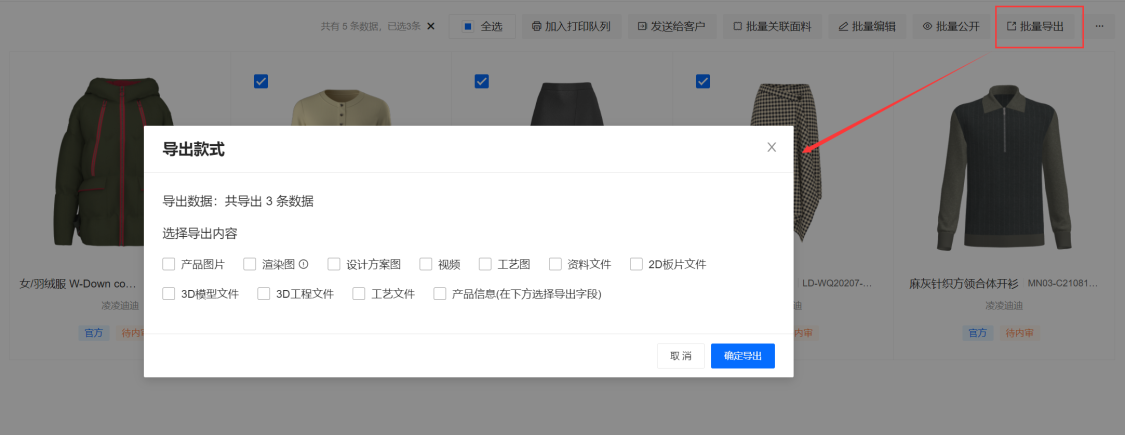Select the 3D模型文件 checkbox
The image size is (1125, 435).
168,295
